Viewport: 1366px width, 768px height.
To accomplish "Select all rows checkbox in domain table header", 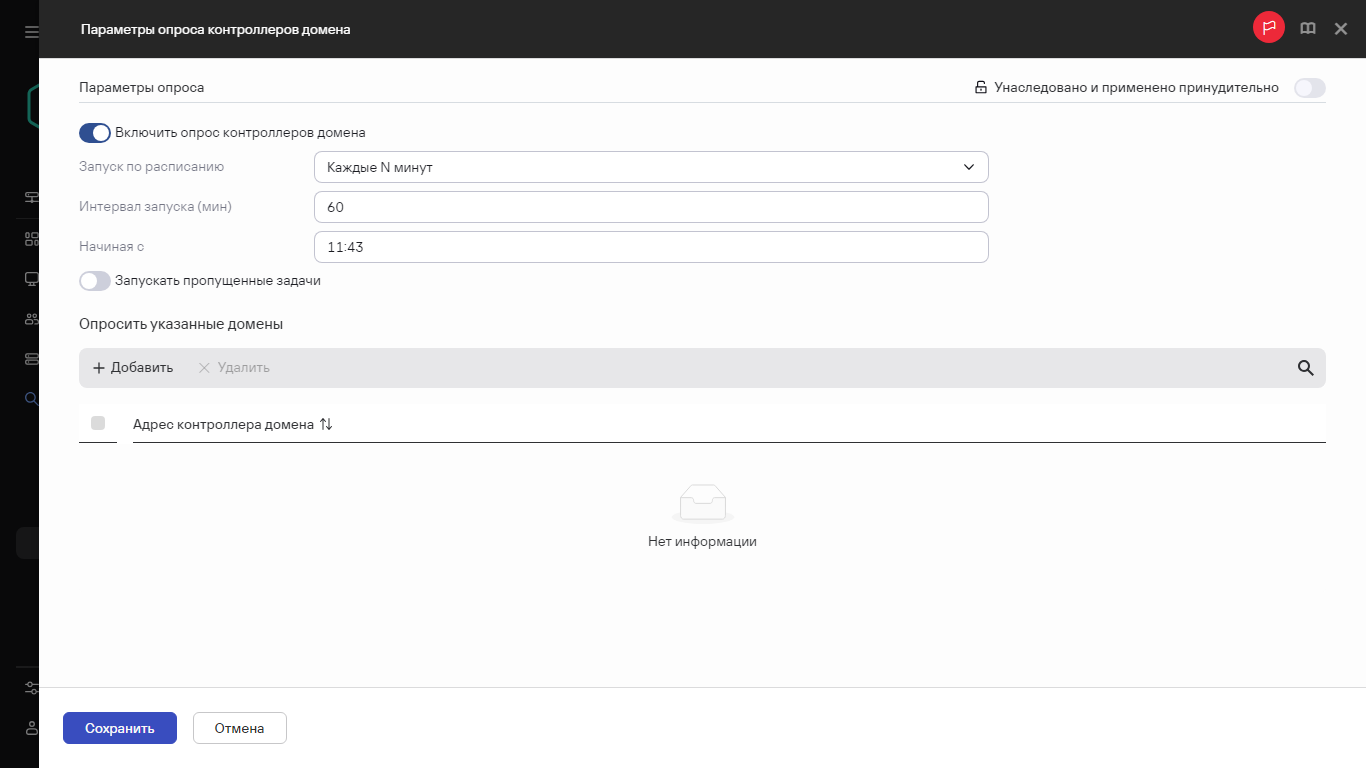I will 98,423.
